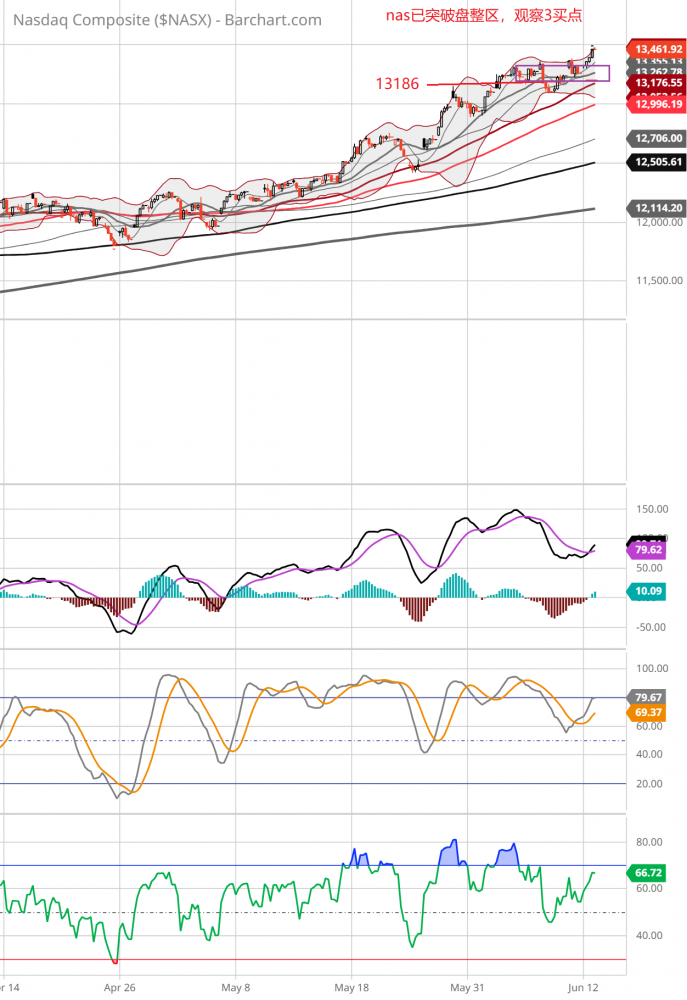Select the red 12,996.19 price tag

click(656, 104)
